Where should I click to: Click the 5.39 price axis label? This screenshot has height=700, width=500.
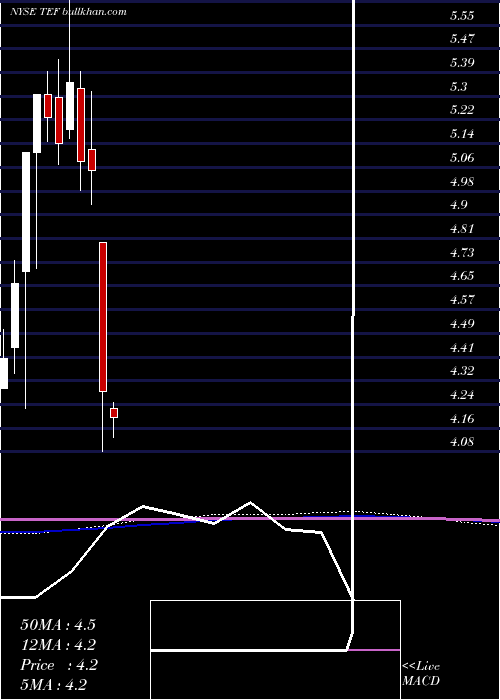pyautogui.click(x=462, y=62)
